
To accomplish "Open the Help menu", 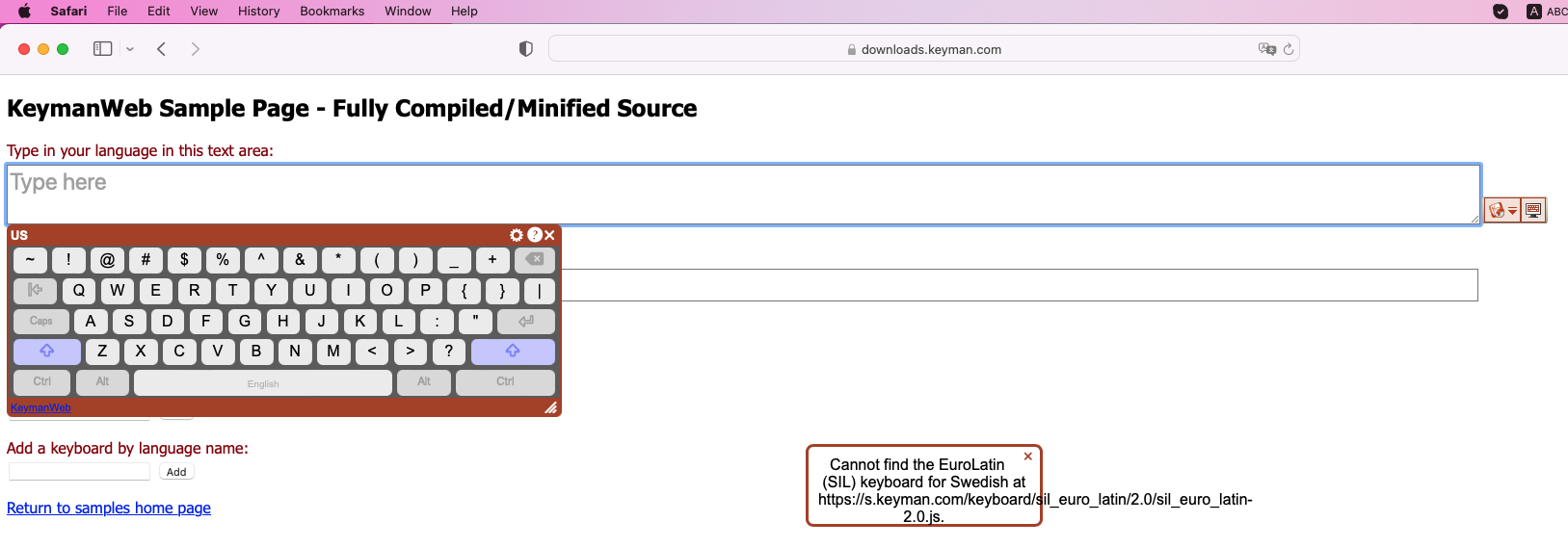I will 465,12.
